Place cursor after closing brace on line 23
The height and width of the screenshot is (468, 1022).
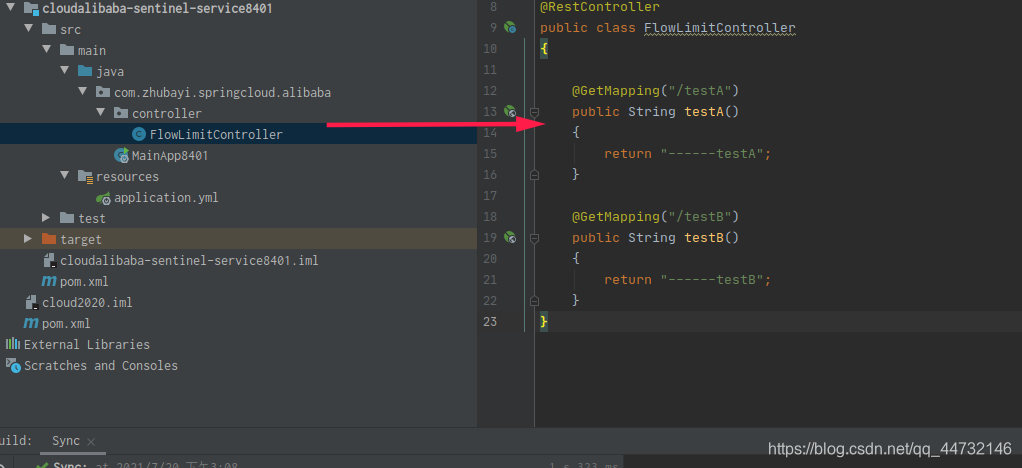(549, 321)
